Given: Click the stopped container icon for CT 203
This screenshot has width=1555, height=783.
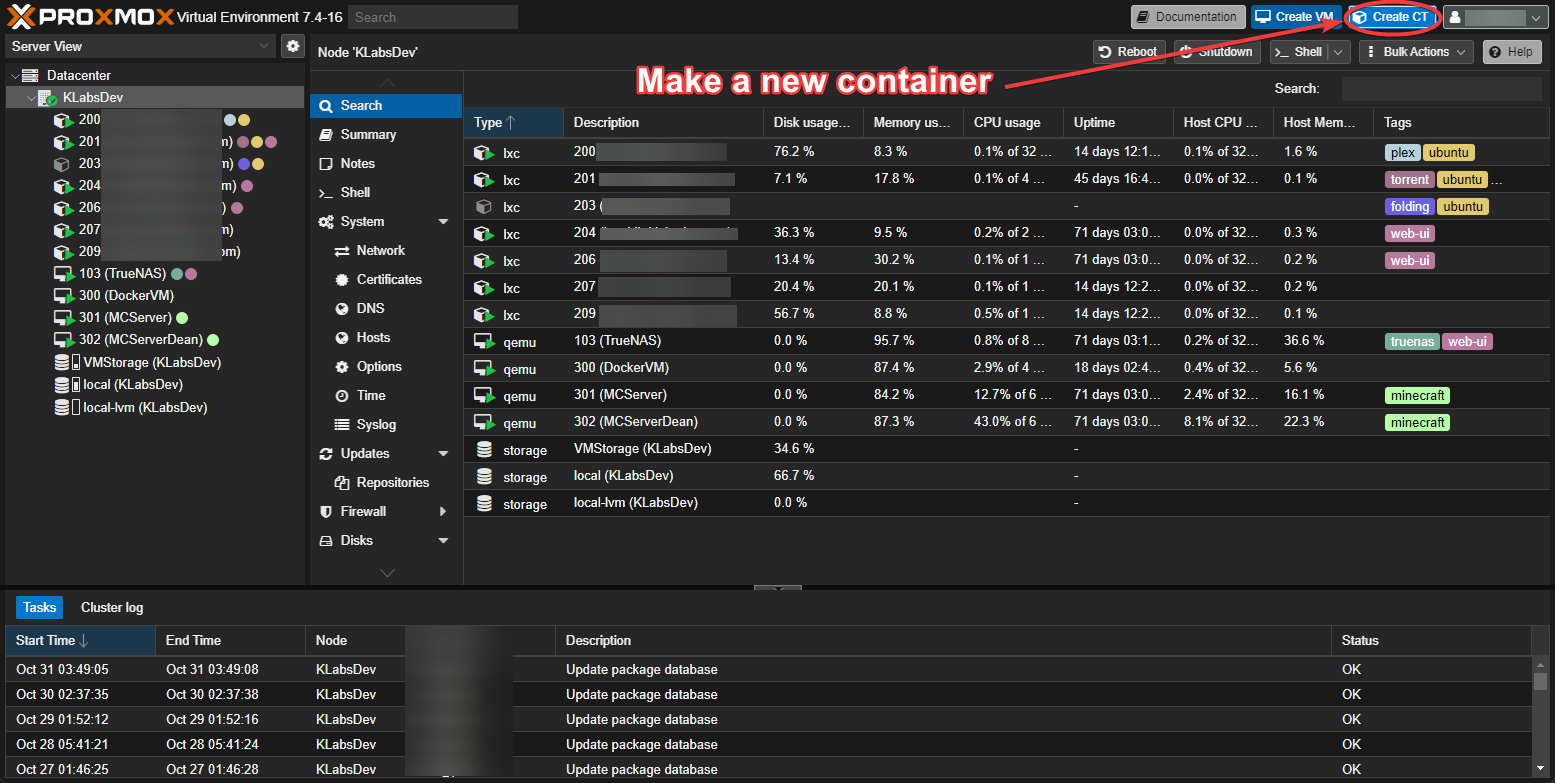Looking at the screenshot, I should pos(63,164).
